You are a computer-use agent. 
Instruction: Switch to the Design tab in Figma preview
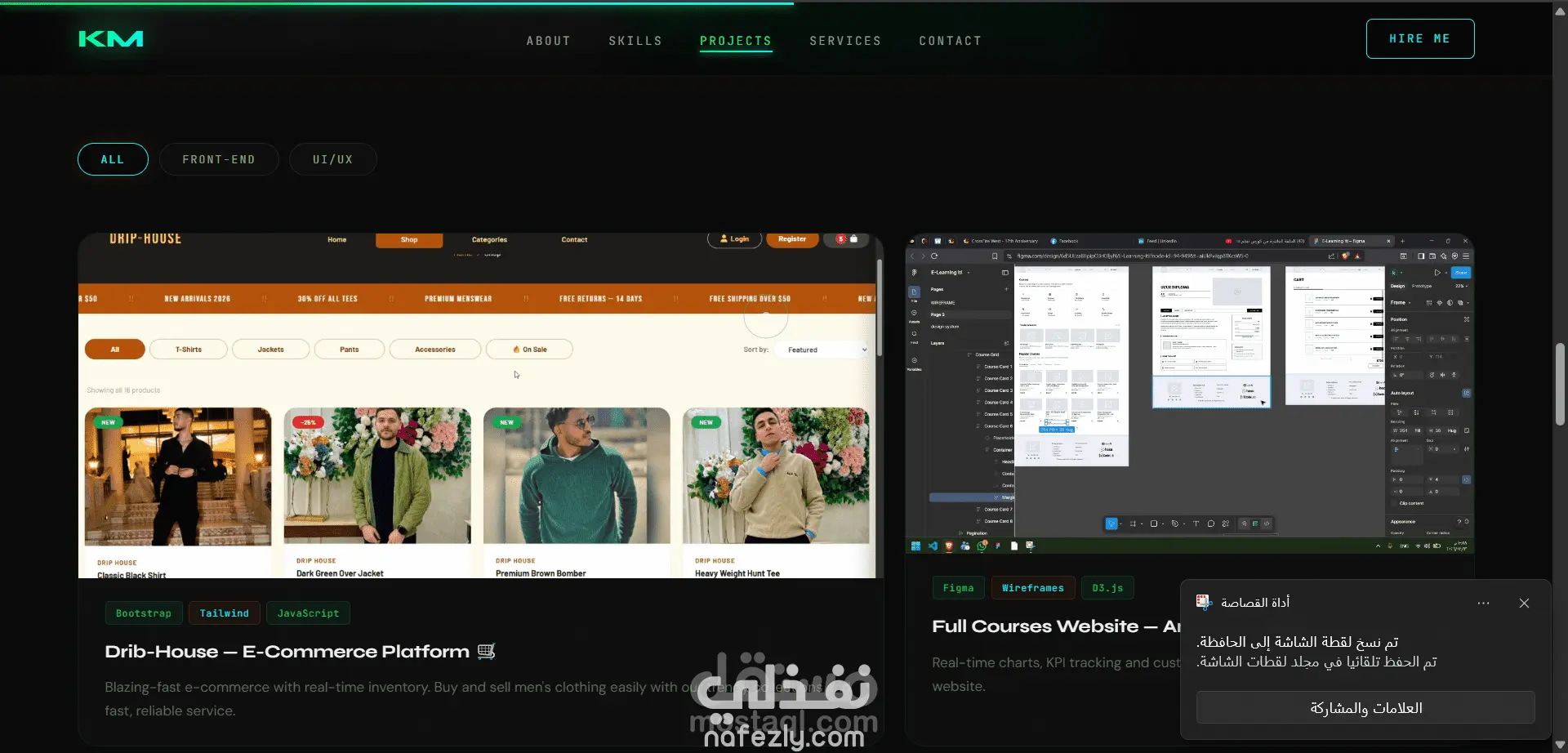click(1398, 286)
